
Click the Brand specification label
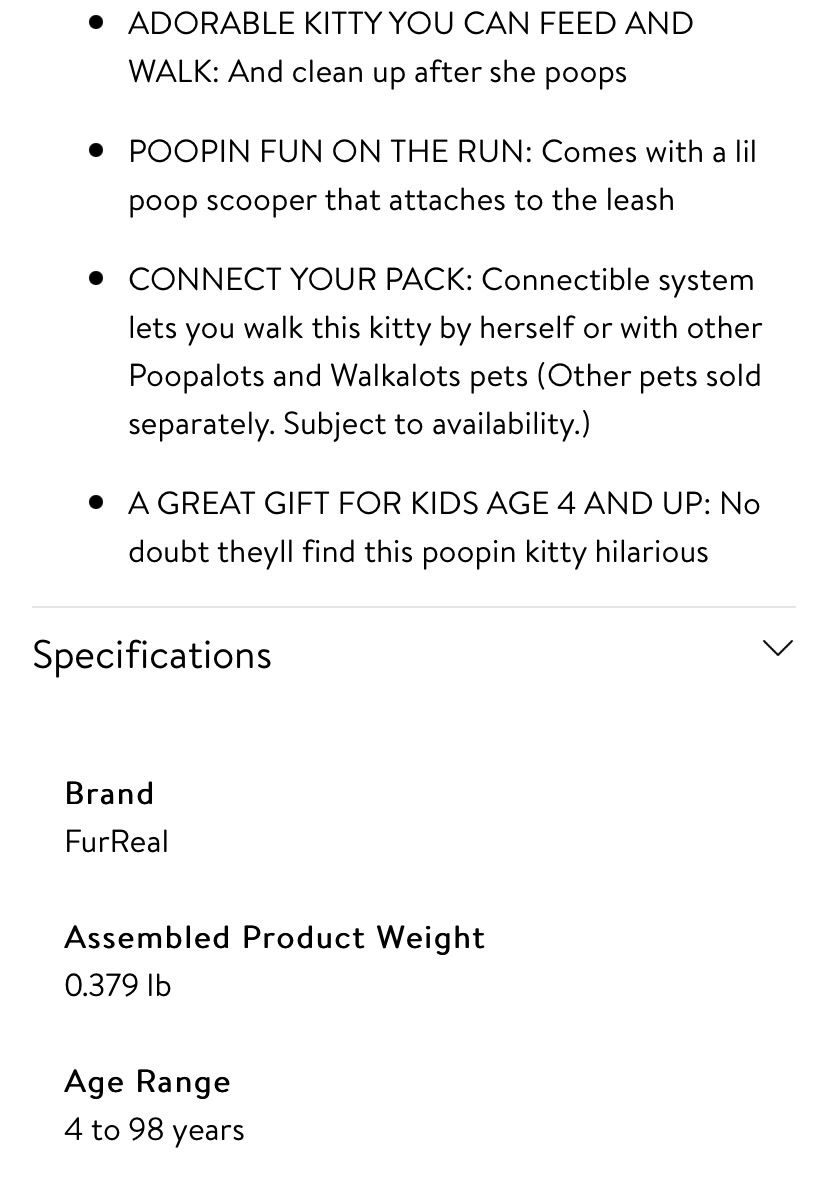[110, 794]
